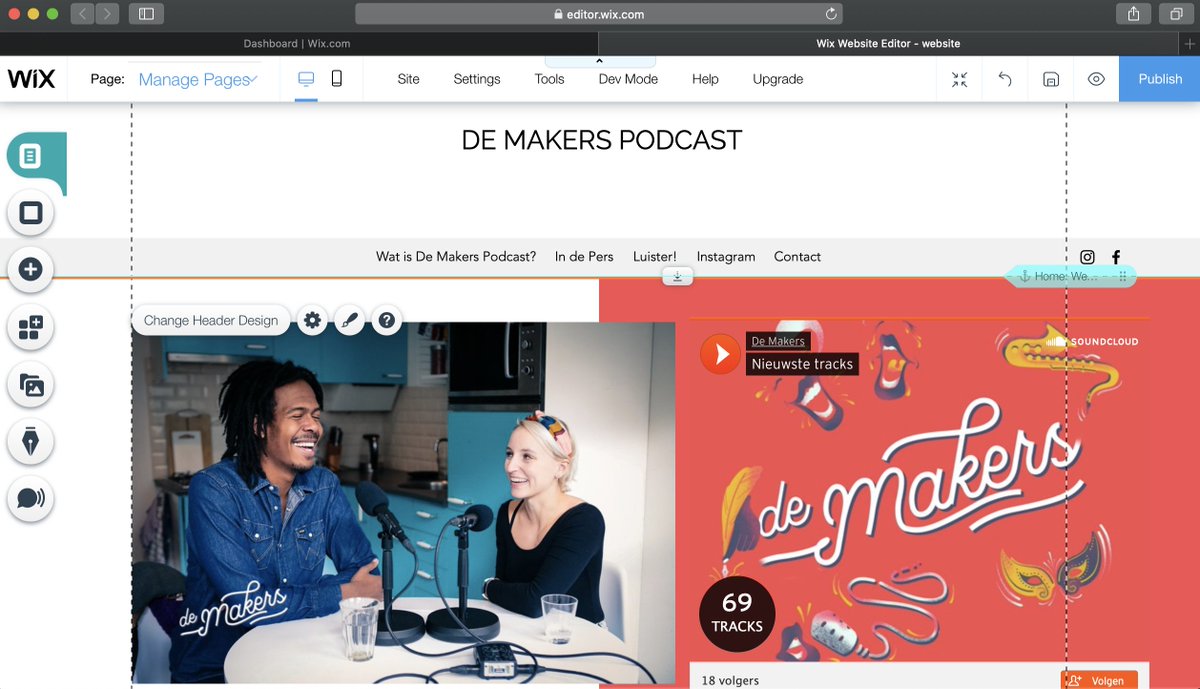Go back in Safari
The height and width of the screenshot is (689, 1200).
point(82,14)
